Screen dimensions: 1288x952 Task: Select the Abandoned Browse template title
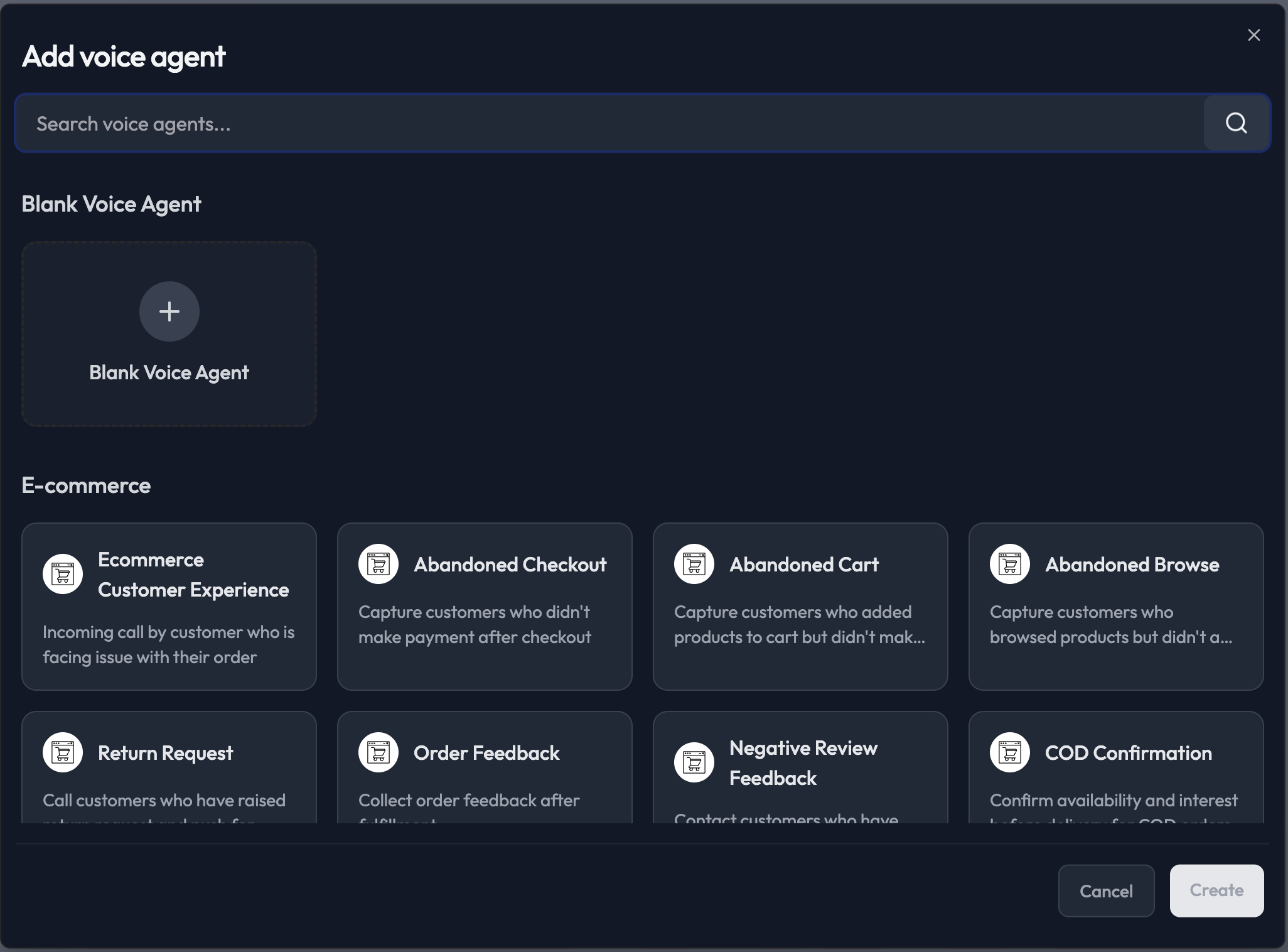[x=1132, y=565]
